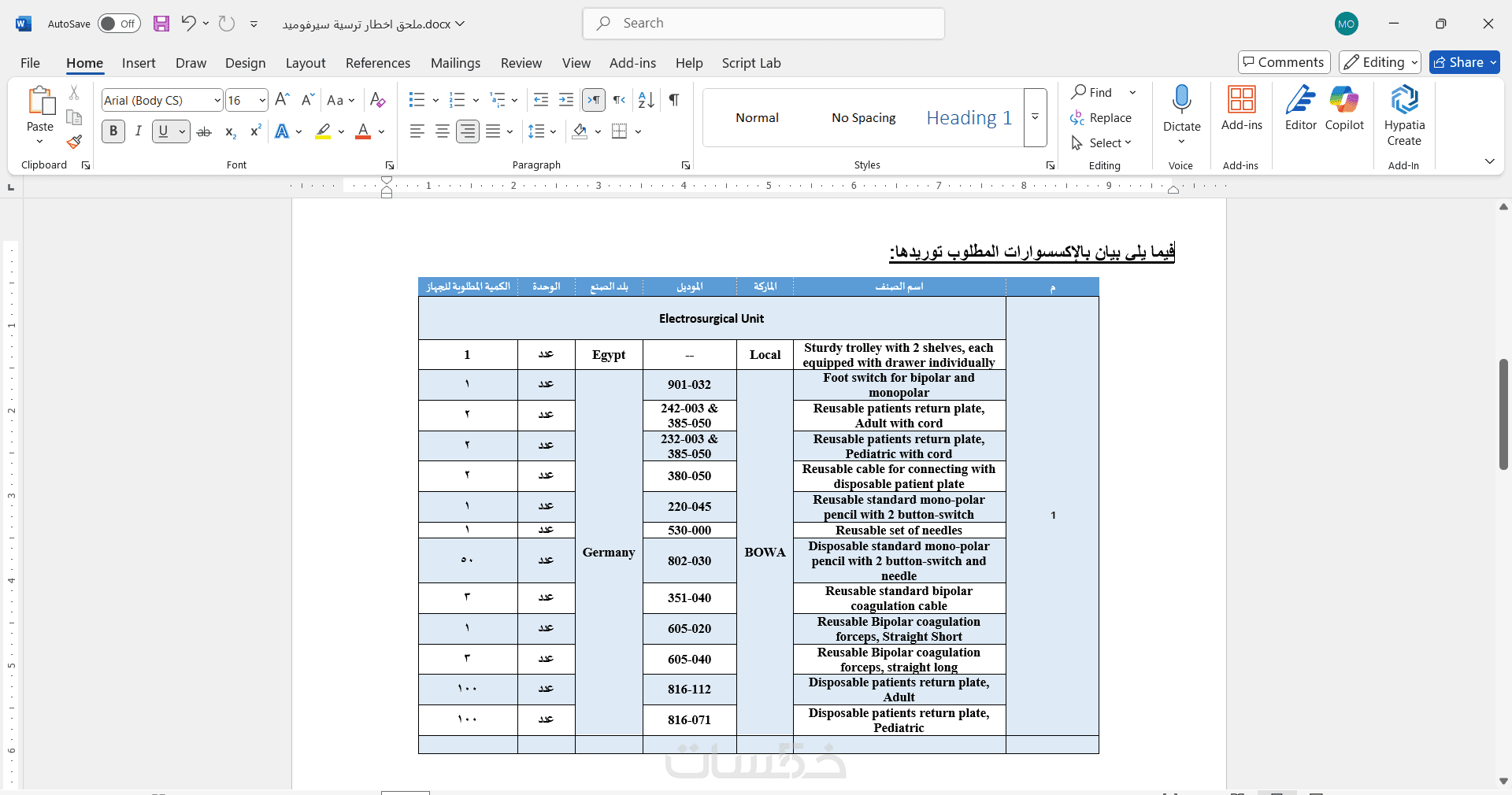1512x795 pixels.
Task: Clear all formatting icon
Action: (x=378, y=100)
